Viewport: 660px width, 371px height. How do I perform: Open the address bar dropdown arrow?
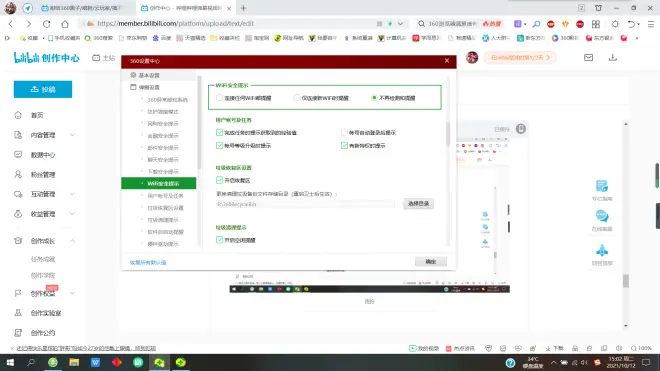click(x=400, y=24)
